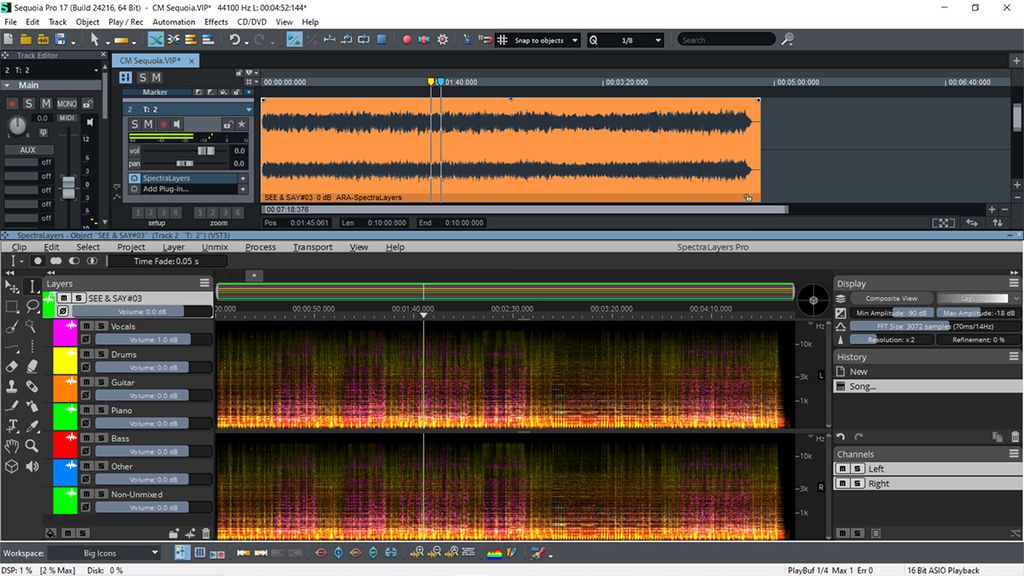Open the Unmix menu in SpectraLayers

point(215,247)
